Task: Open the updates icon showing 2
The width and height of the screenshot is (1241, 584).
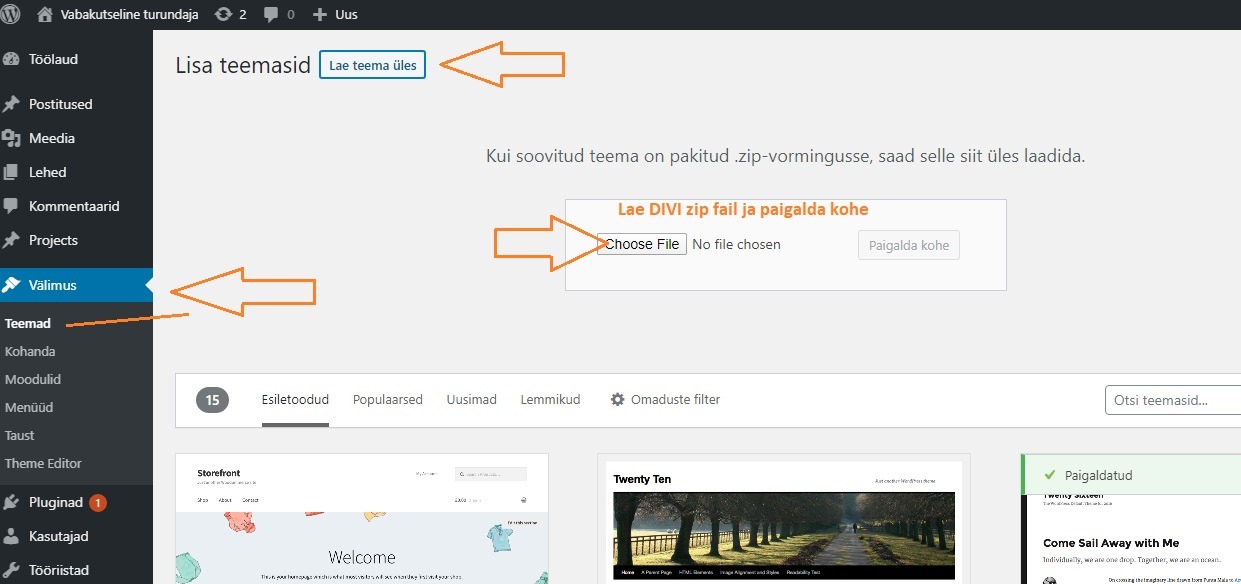Action: click(223, 14)
